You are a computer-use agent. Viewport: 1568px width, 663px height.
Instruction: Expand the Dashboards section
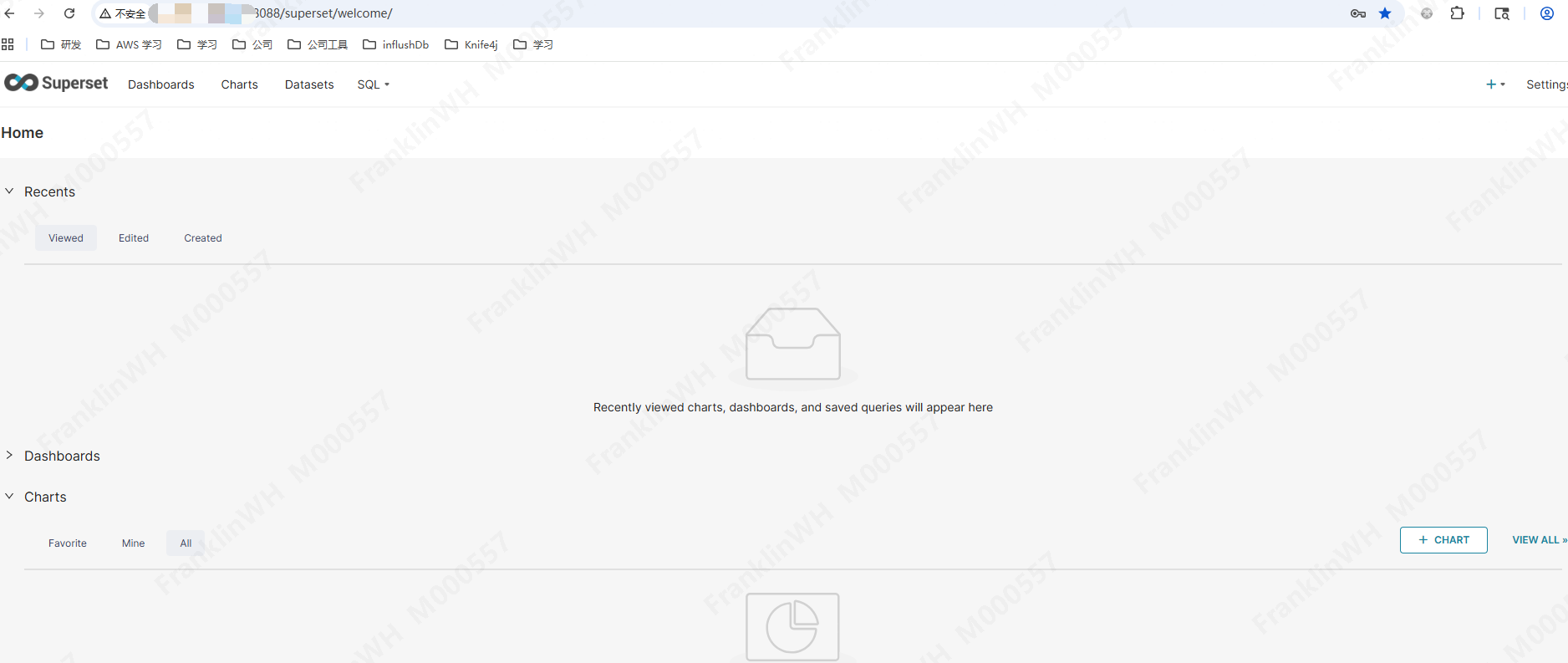(x=9, y=456)
